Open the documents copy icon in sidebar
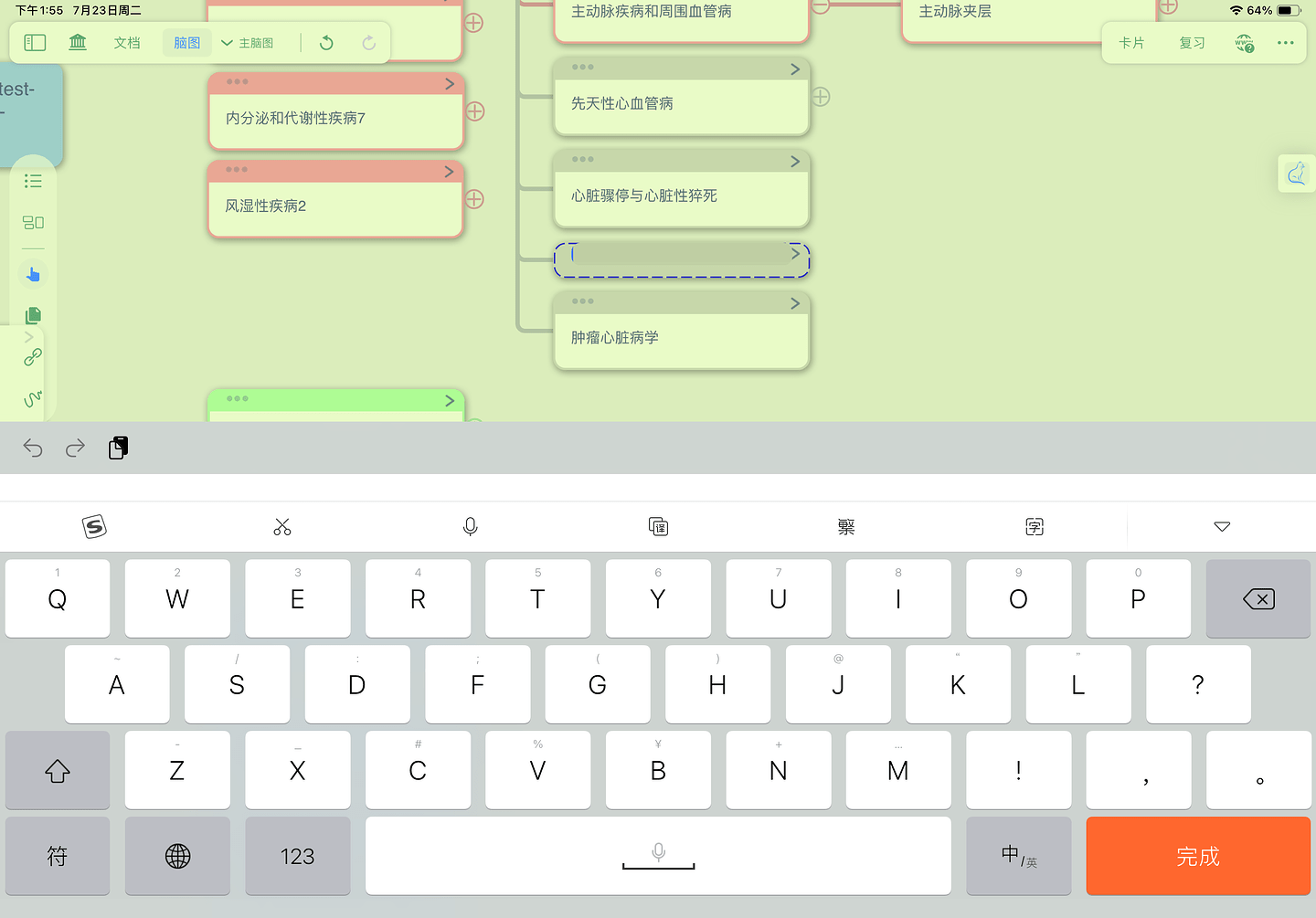1316x918 pixels. coord(33,315)
